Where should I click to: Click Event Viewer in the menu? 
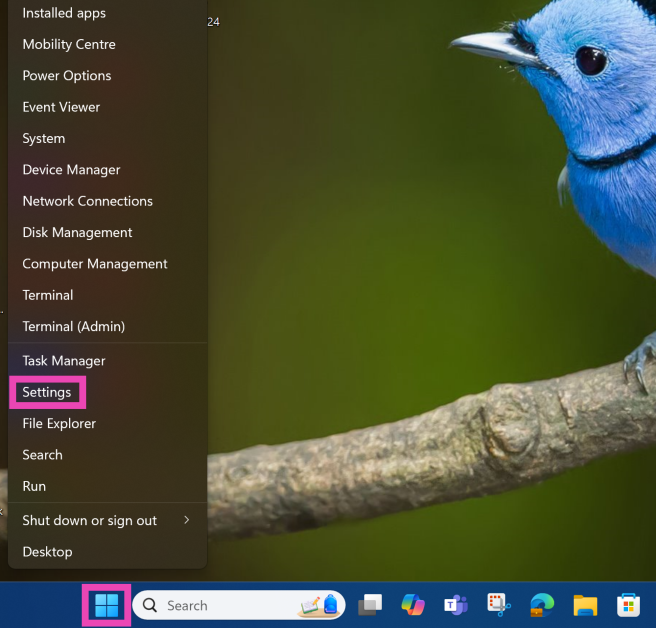pos(61,107)
